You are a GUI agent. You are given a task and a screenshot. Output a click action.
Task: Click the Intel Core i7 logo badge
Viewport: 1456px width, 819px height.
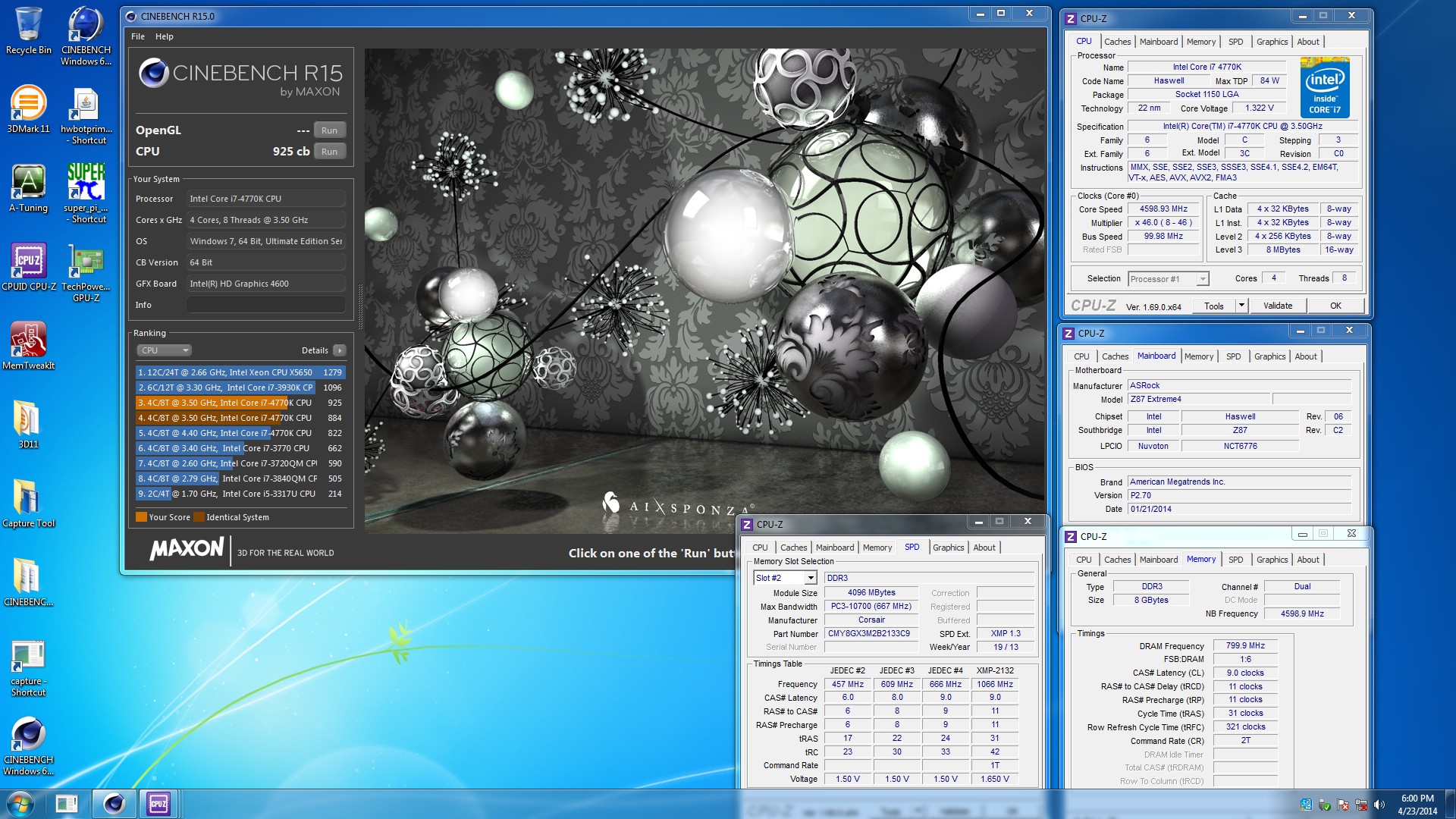[x=1325, y=88]
